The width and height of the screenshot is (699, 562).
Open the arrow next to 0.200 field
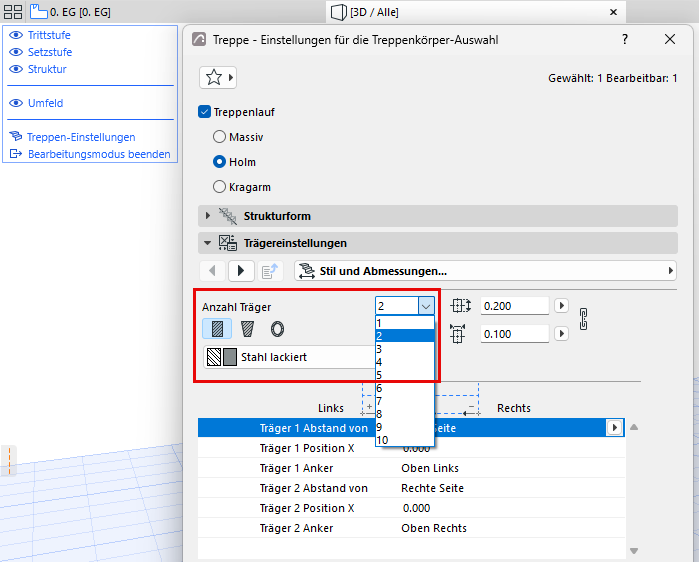point(562,306)
